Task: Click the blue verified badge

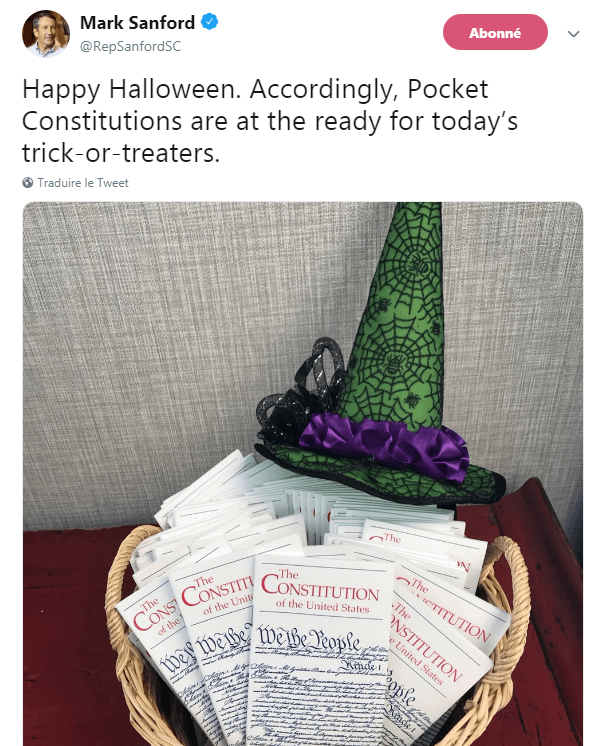Action: pyautogui.click(x=210, y=22)
